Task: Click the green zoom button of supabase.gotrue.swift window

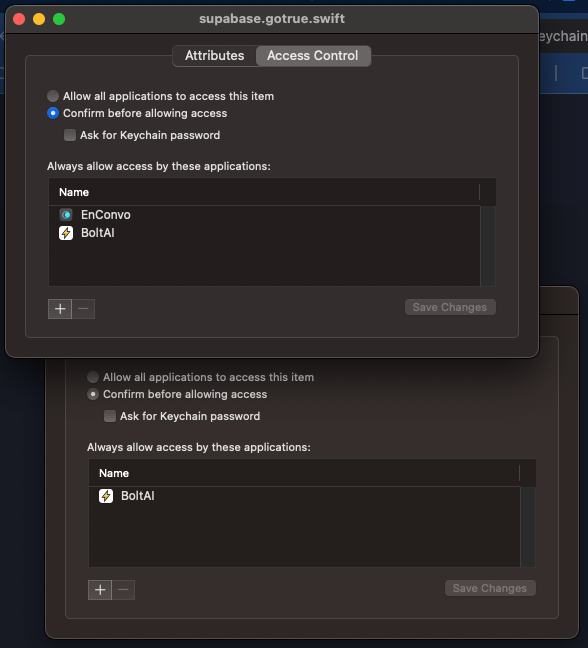Action: 59,19
